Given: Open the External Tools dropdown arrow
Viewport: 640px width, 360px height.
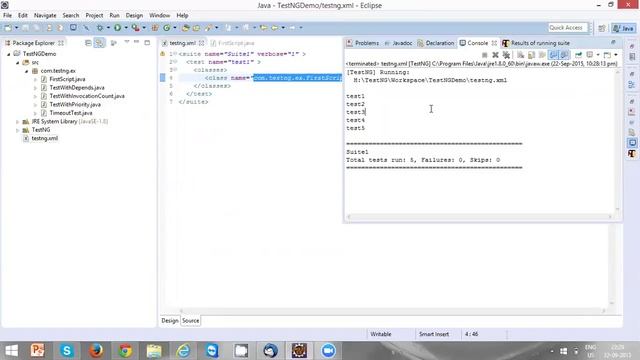Looking at the screenshot, I should [x=144, y=28].
